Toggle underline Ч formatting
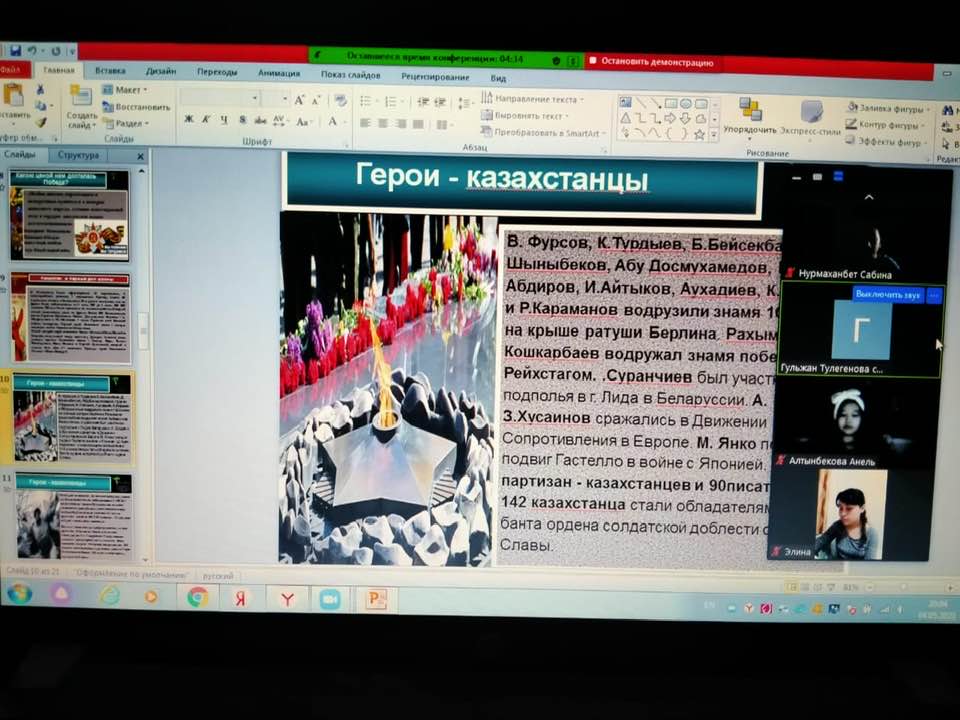This screenshot has height=720, width=960. tap(224, 120)
